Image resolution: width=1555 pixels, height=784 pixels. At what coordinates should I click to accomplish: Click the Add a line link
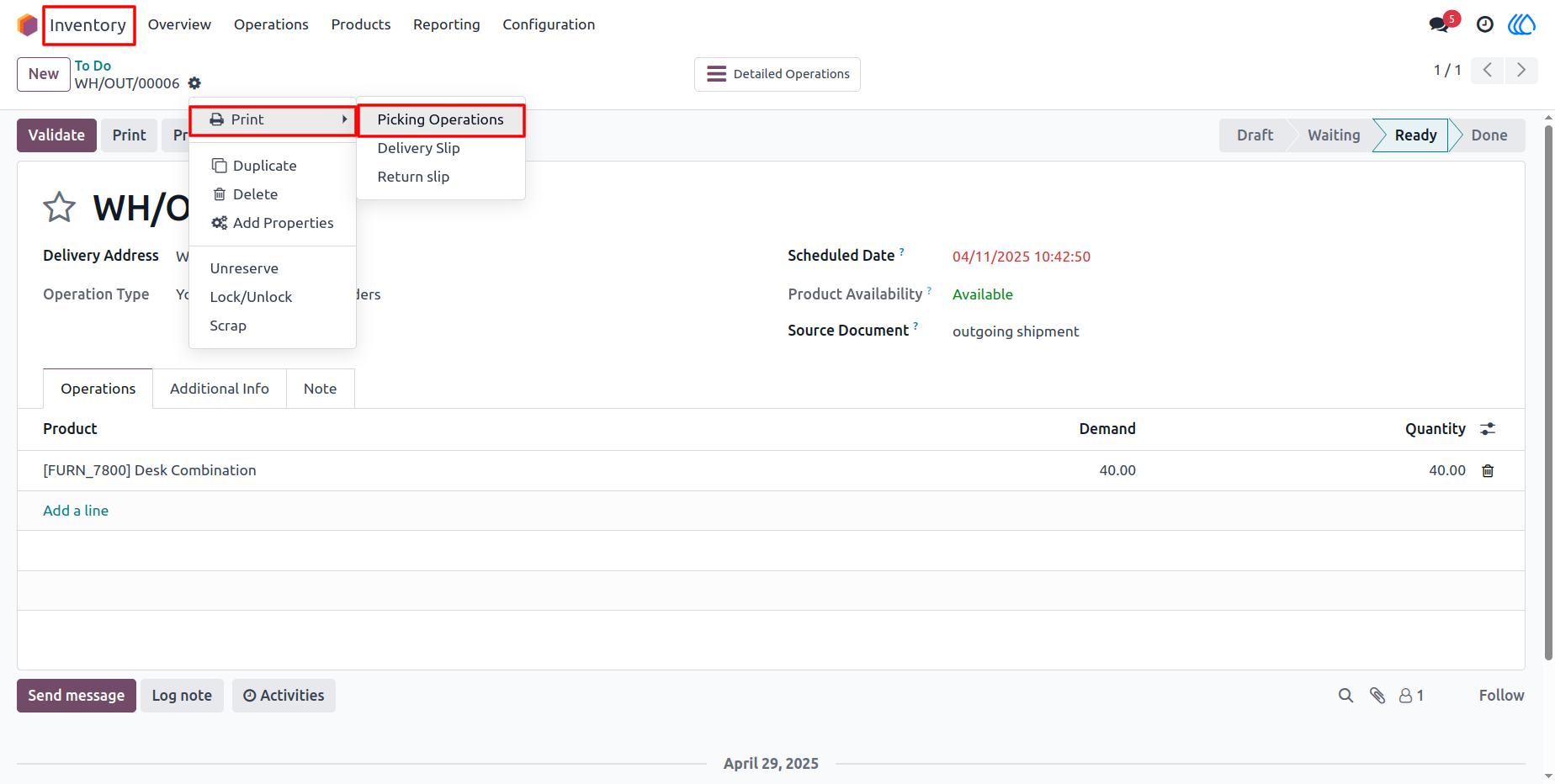[76, 511]
